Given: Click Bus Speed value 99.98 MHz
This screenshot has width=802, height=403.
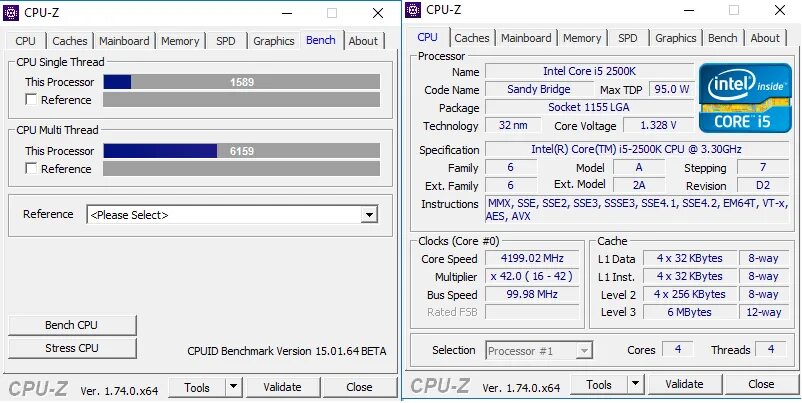Looking at the screenshot, I should coord(532,295).
